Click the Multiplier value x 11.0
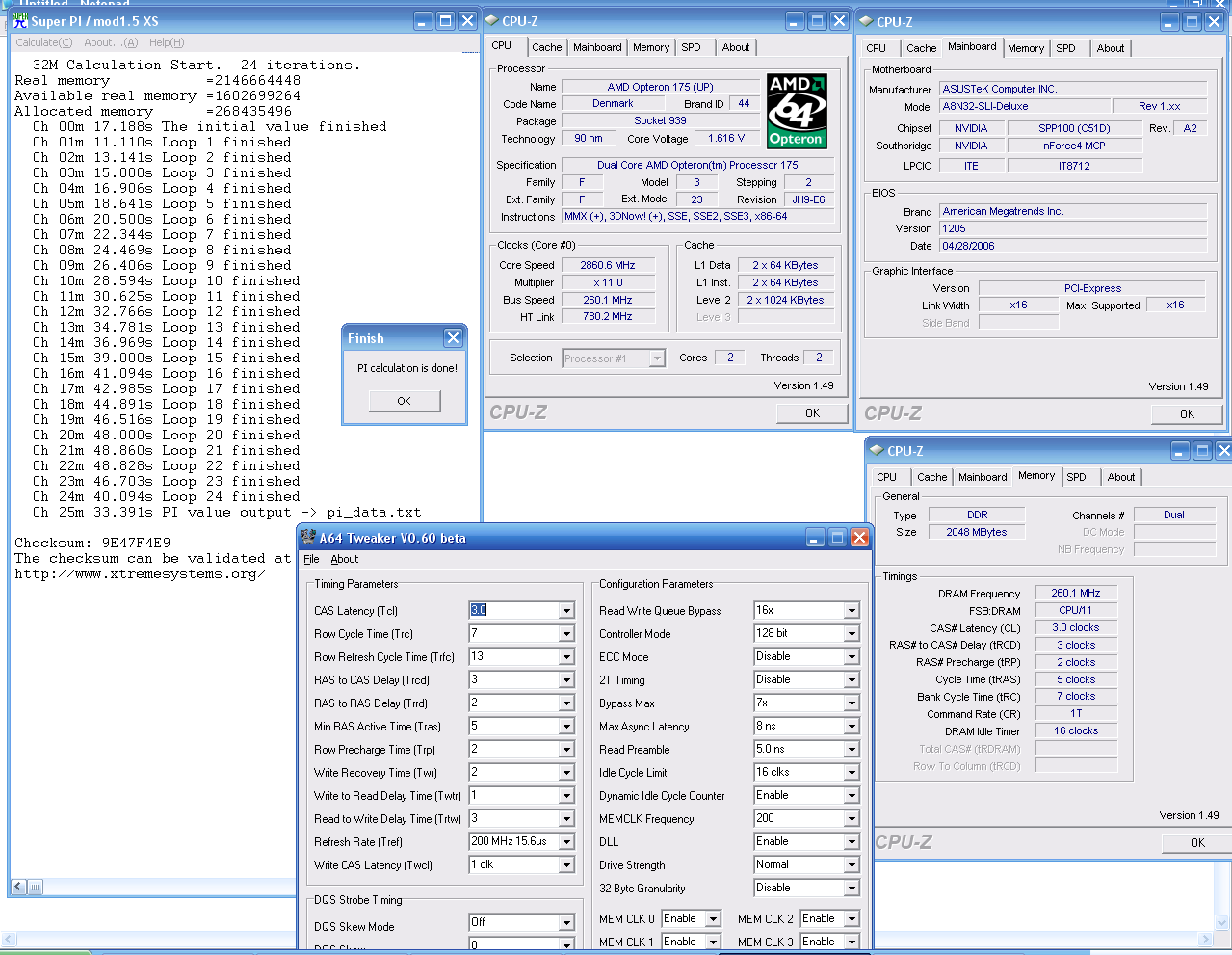Screen dimensions: 1232x955 (607, 282)
